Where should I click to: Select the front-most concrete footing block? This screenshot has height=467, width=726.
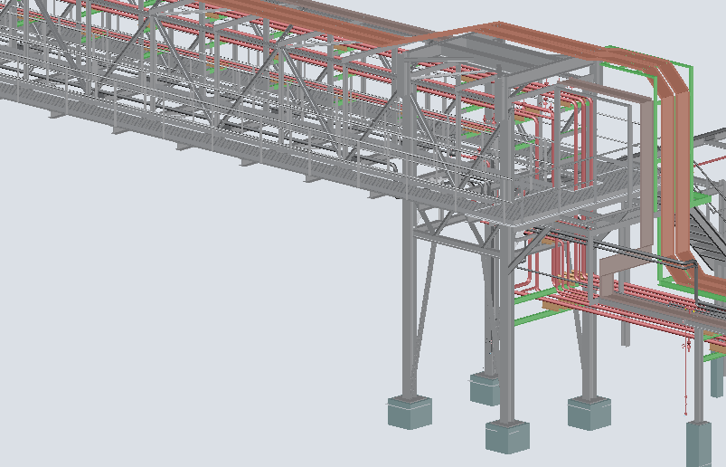tap(507, 436)
